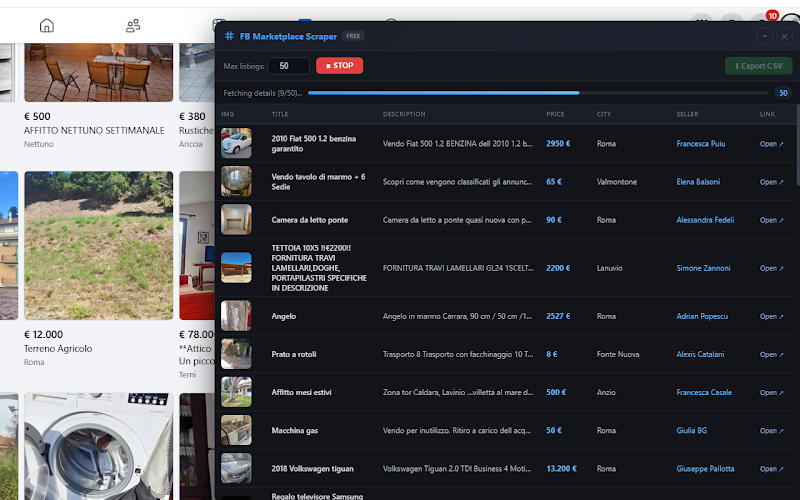Click Volkswagen tiguan thumbnail
Image resolution: width=800 pixels, height=500 pixels.
click(x=236, y=468)
